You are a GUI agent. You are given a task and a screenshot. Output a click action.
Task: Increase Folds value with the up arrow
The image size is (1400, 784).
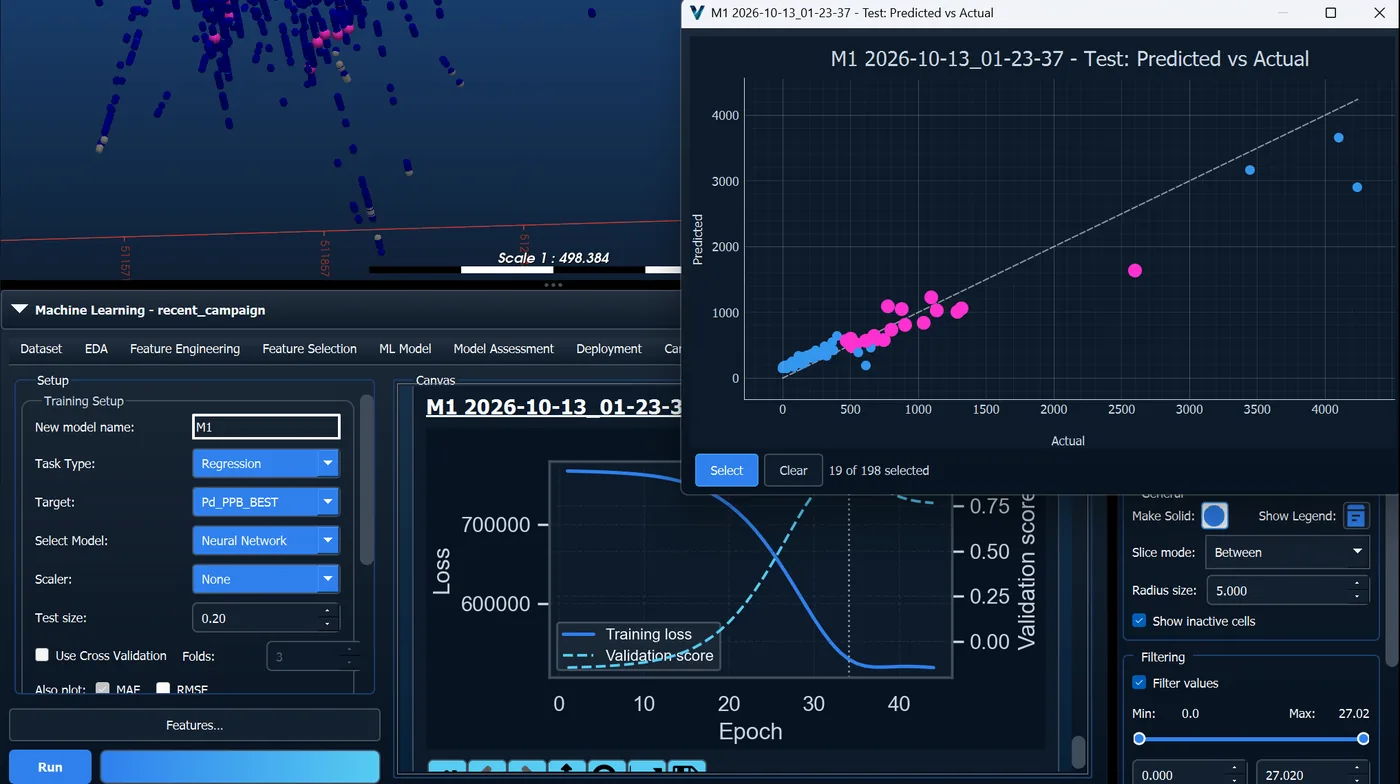[x=349, y=650]
